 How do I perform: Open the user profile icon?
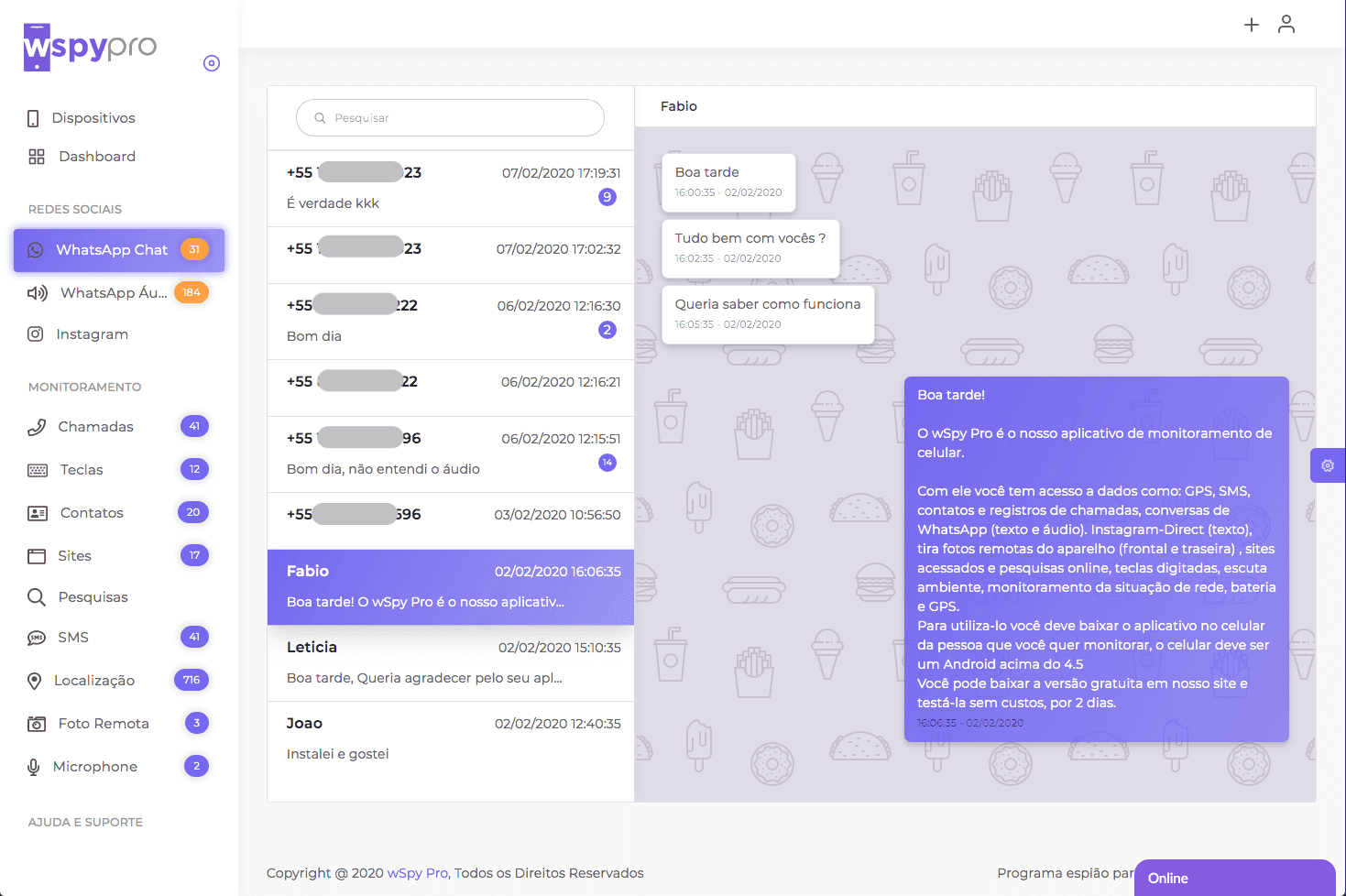[x=1286, y=24]
